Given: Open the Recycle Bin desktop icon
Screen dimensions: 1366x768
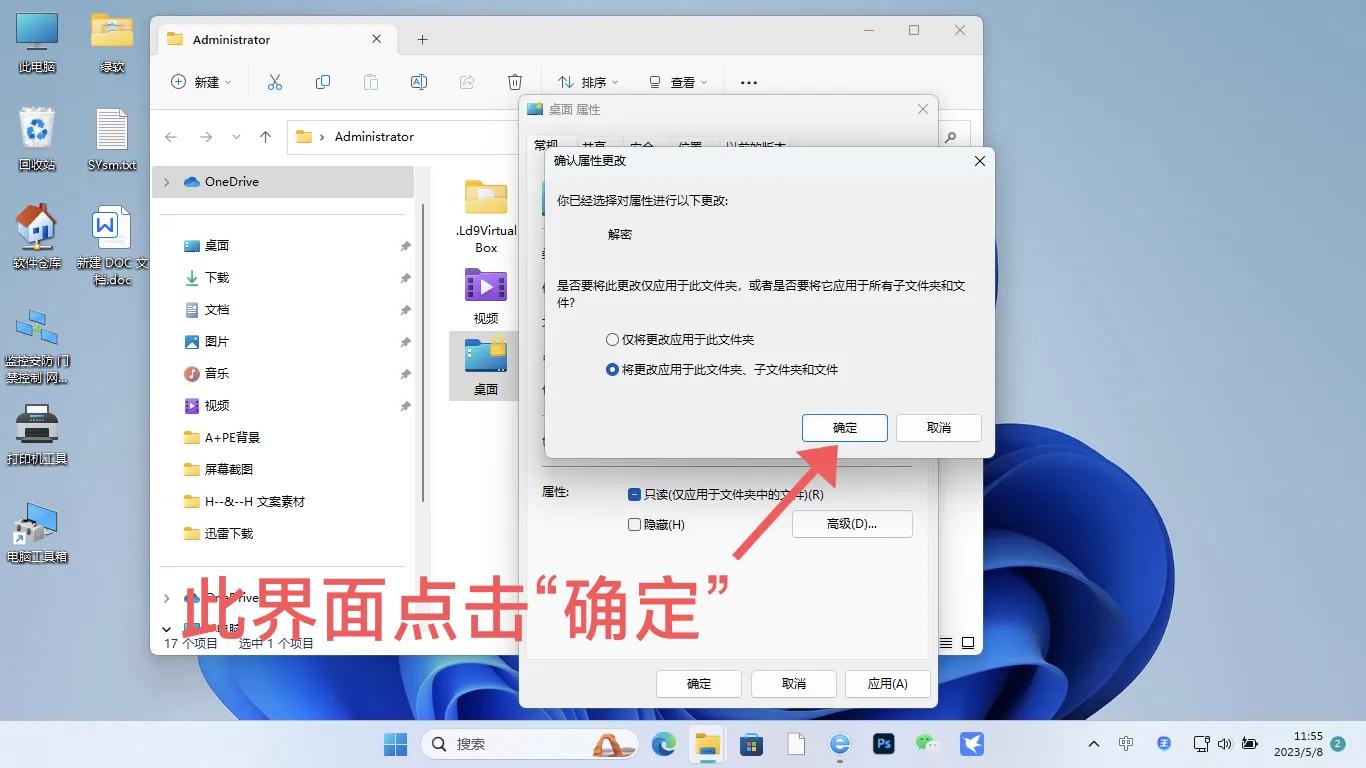Looking at the screenshot, I should tap(37, 139).
